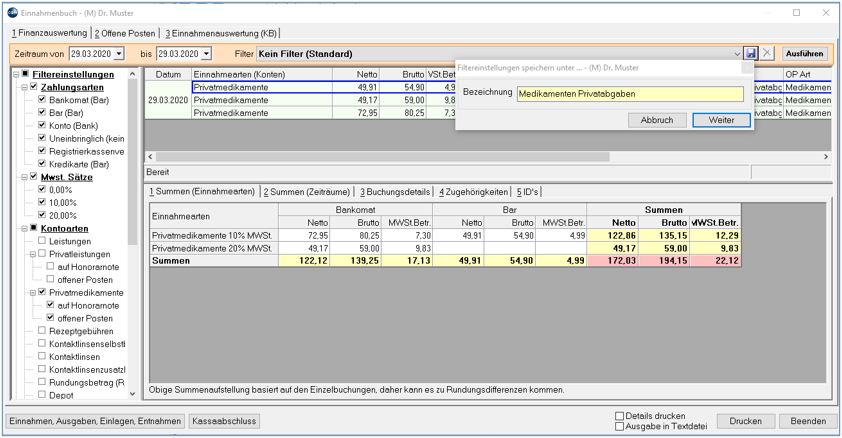This screenshot has width=842, height=438.
Task: Click the filter tree scroll-down arrow
Action: click(133, 393)
